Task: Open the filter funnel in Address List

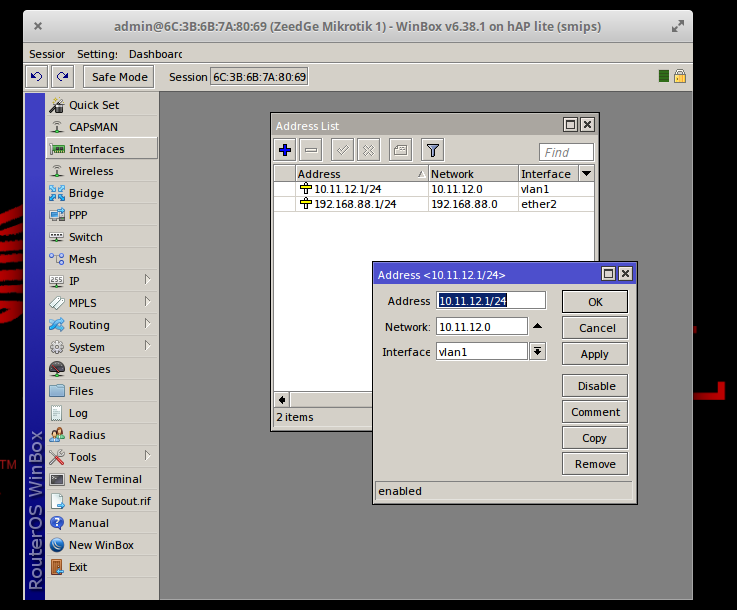Action: 432,150
